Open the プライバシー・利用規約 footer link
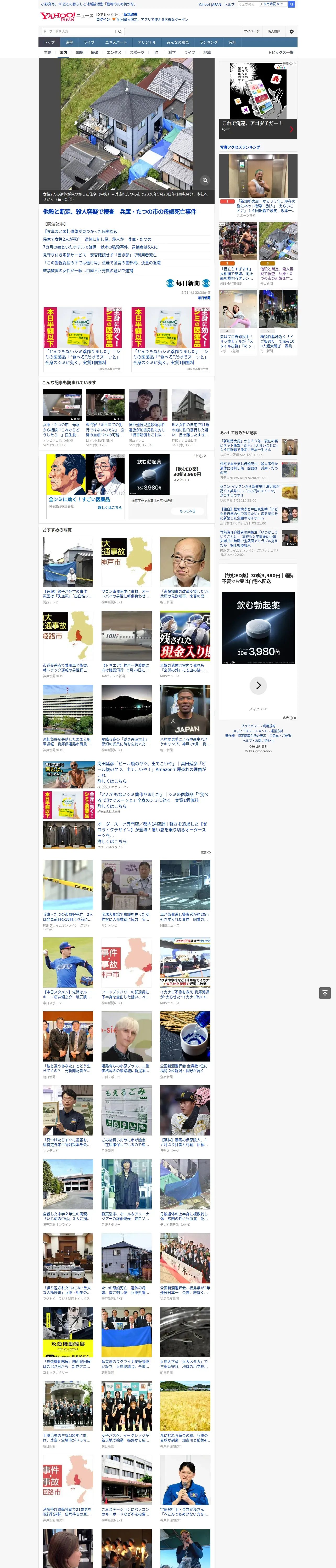 click(x=258, y=726)
